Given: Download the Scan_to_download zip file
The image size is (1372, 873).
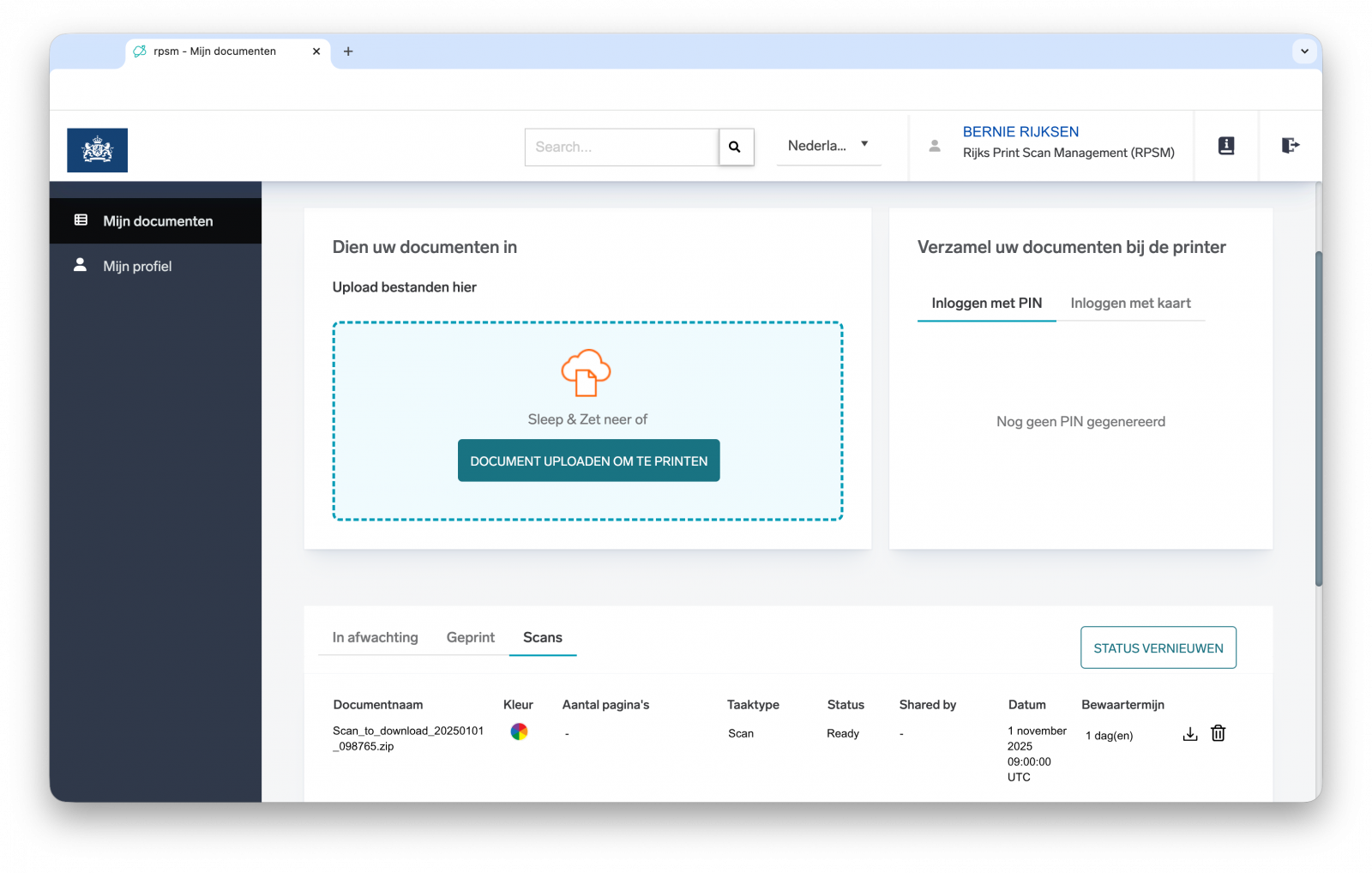Looking at the screenshot, I should (1189, 734).
